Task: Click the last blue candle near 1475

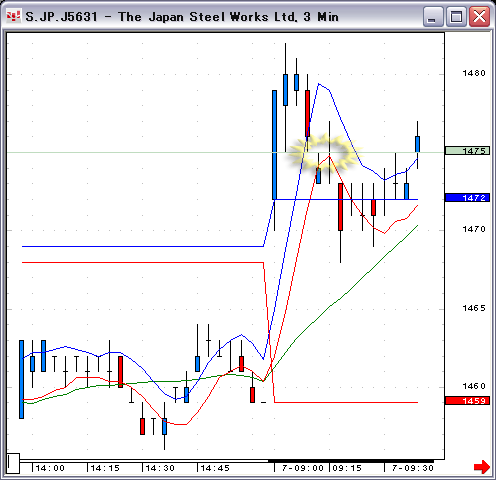Action: [x=417, y=144]
